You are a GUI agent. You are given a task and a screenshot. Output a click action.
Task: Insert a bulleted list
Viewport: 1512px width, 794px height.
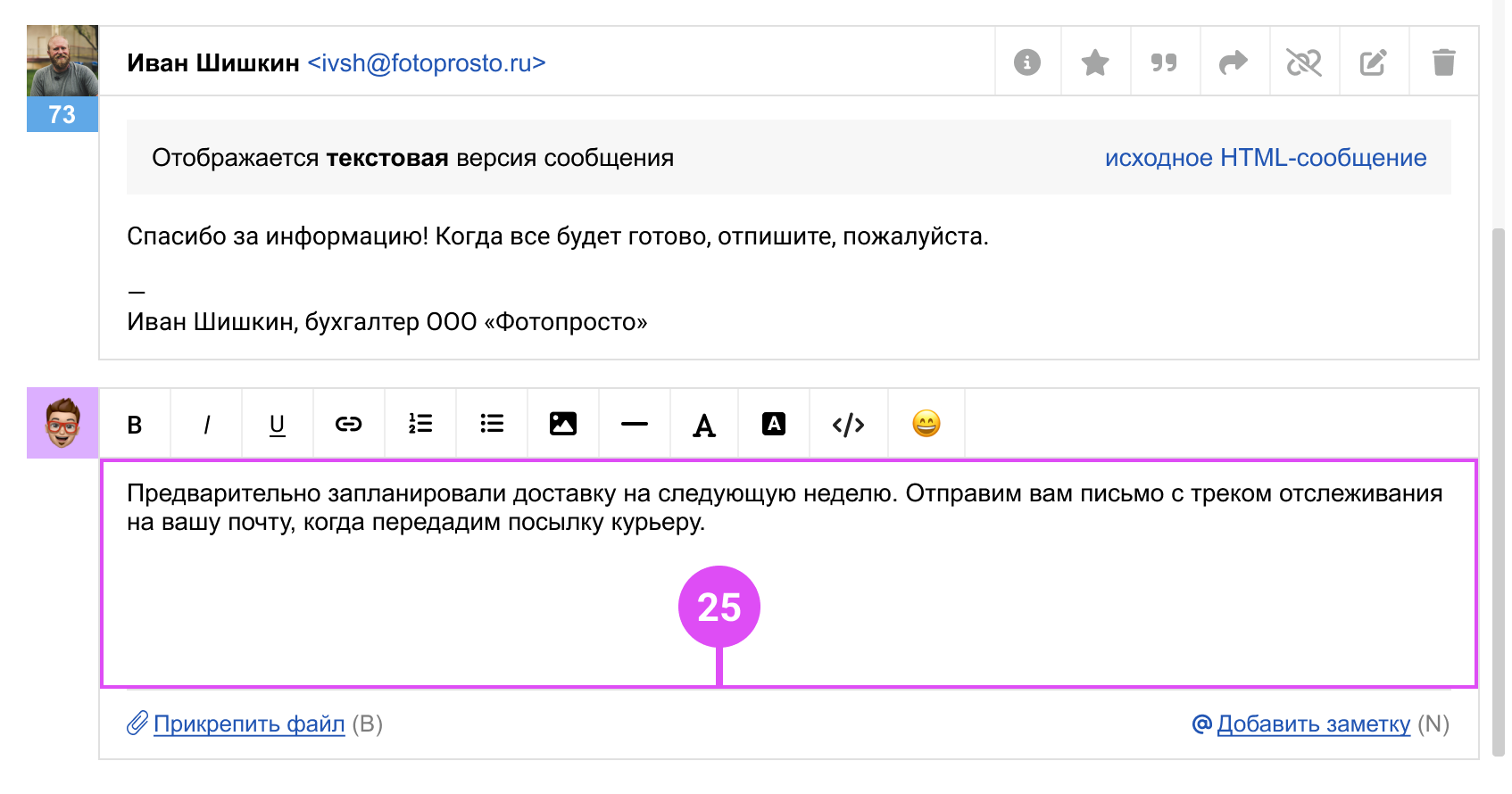(492, 425)
